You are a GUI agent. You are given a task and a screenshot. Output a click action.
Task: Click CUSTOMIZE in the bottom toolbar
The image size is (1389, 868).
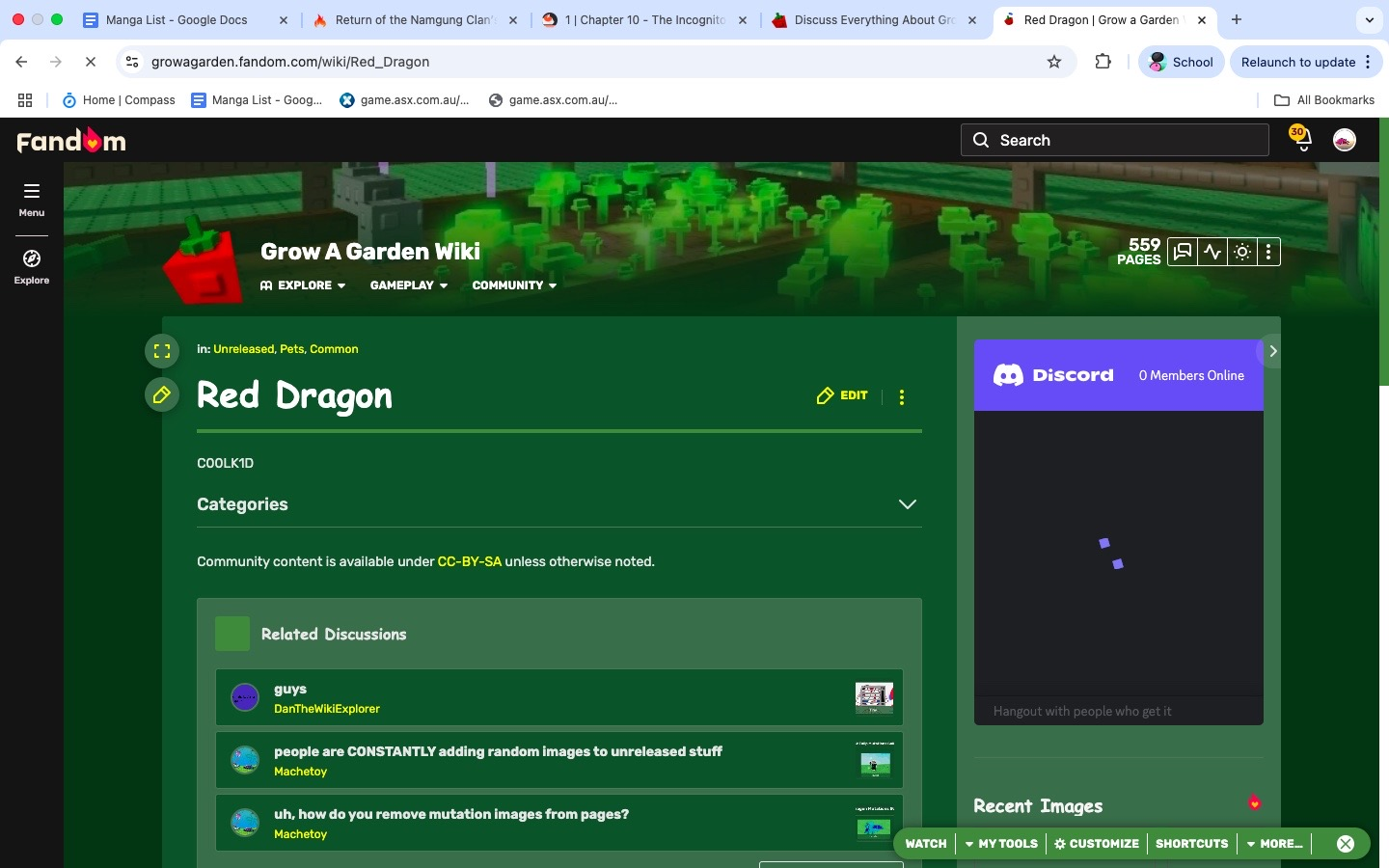pyautogui.click(x=1097, y=844)
